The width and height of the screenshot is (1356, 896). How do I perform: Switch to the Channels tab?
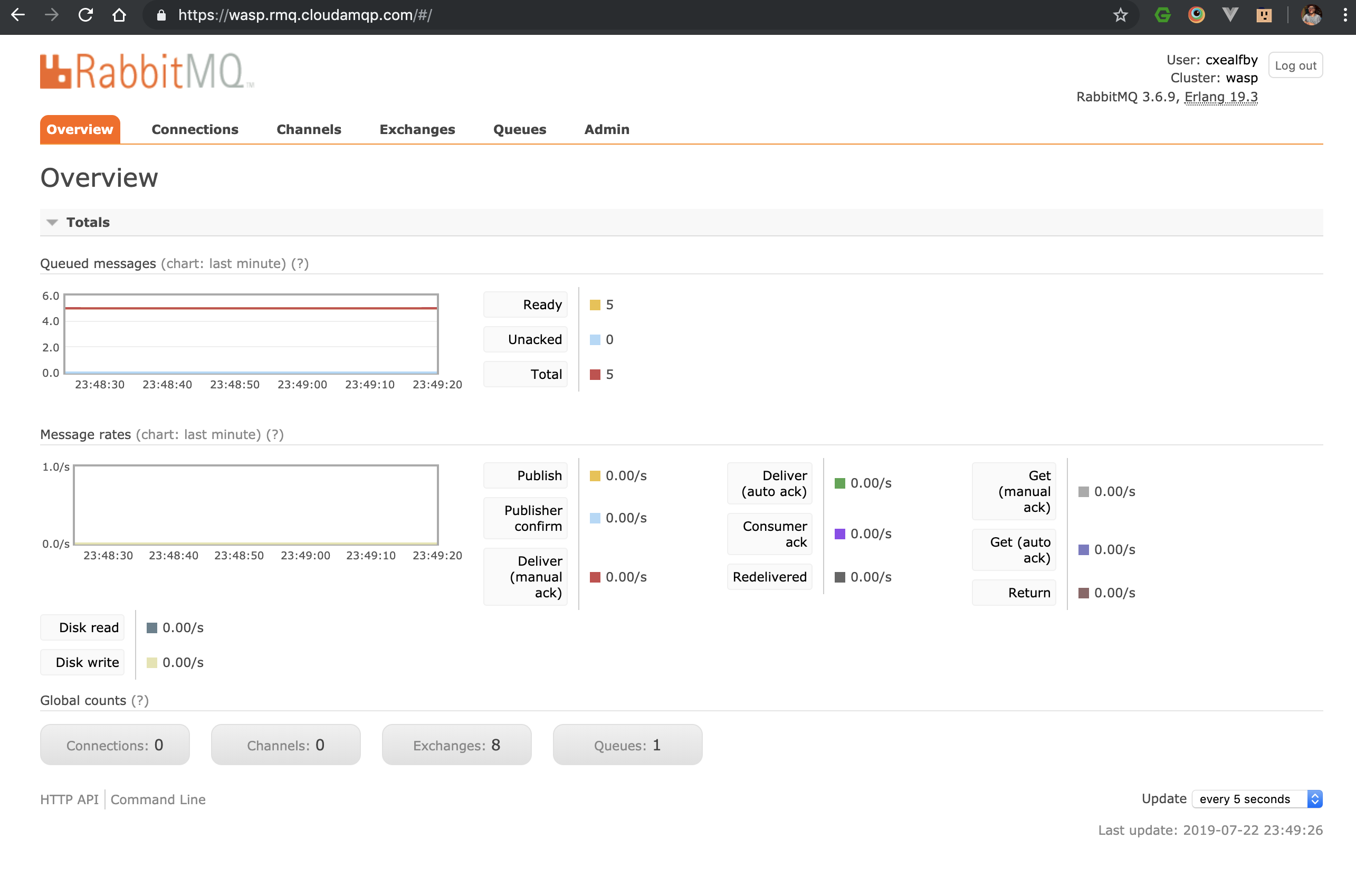tap(309, 129)
